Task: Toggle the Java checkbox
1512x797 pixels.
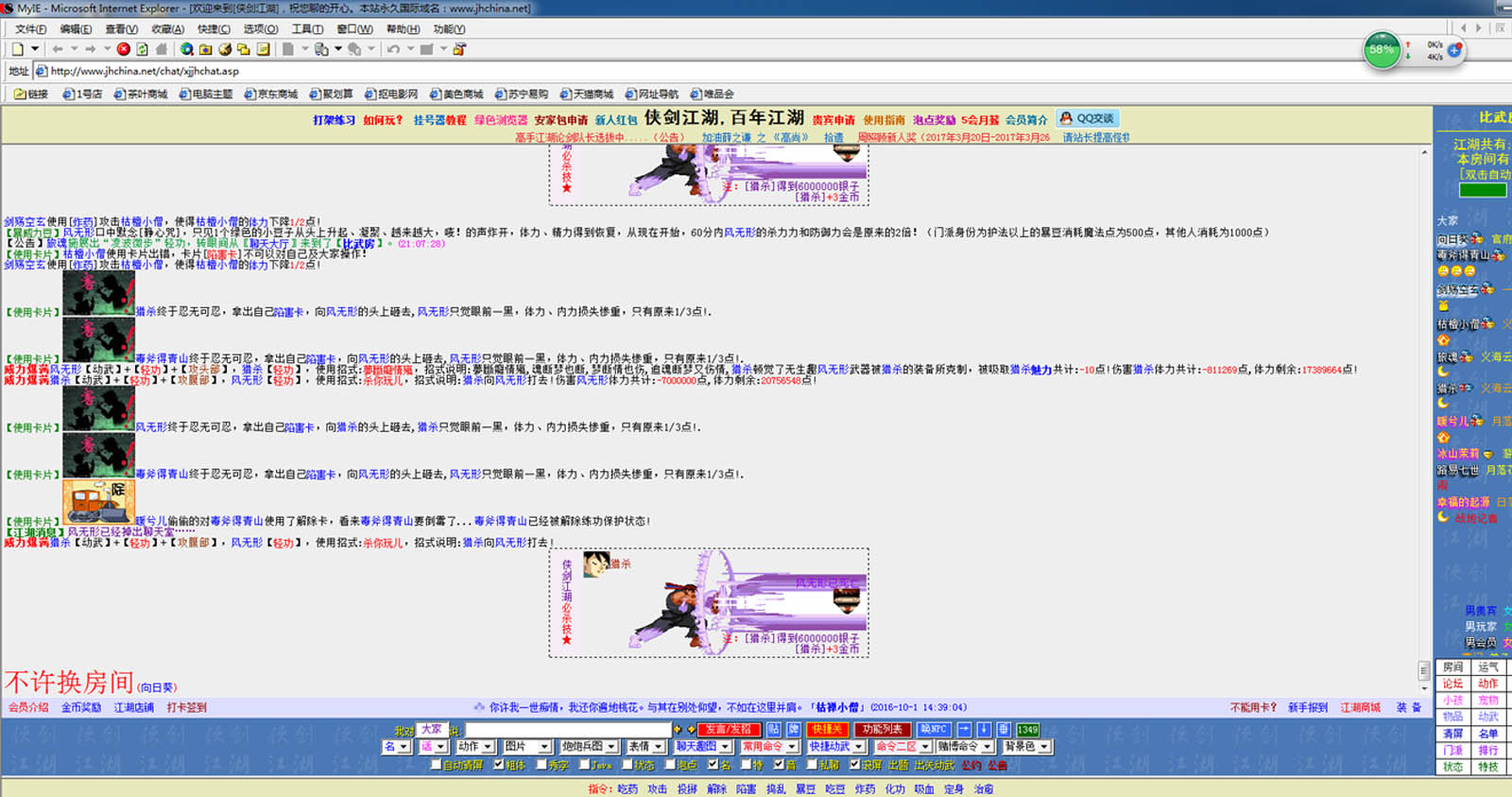Action: [584, 764]
